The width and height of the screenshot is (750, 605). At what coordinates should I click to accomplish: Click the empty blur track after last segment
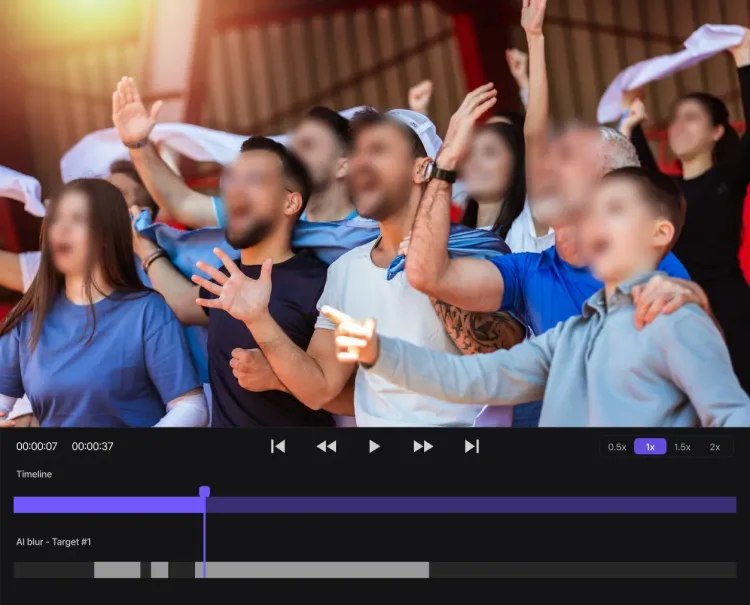tap(580, 570)
